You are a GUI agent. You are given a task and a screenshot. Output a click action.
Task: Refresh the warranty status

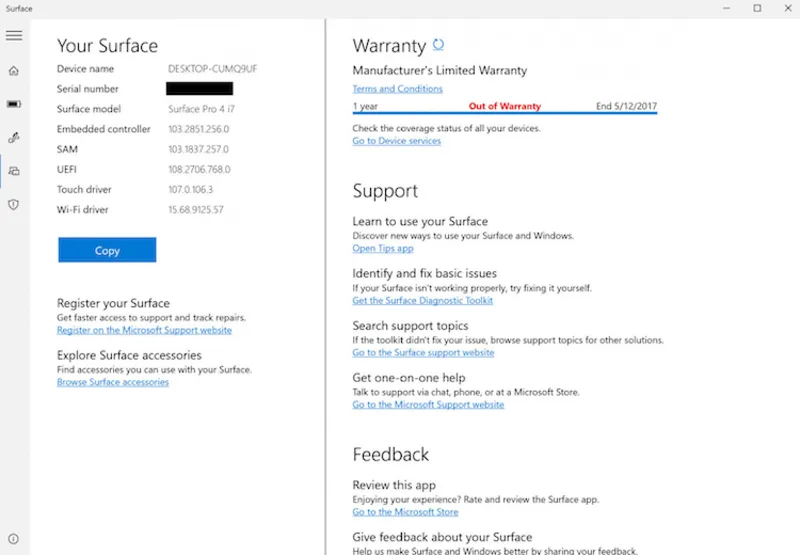tap(438, 45)
